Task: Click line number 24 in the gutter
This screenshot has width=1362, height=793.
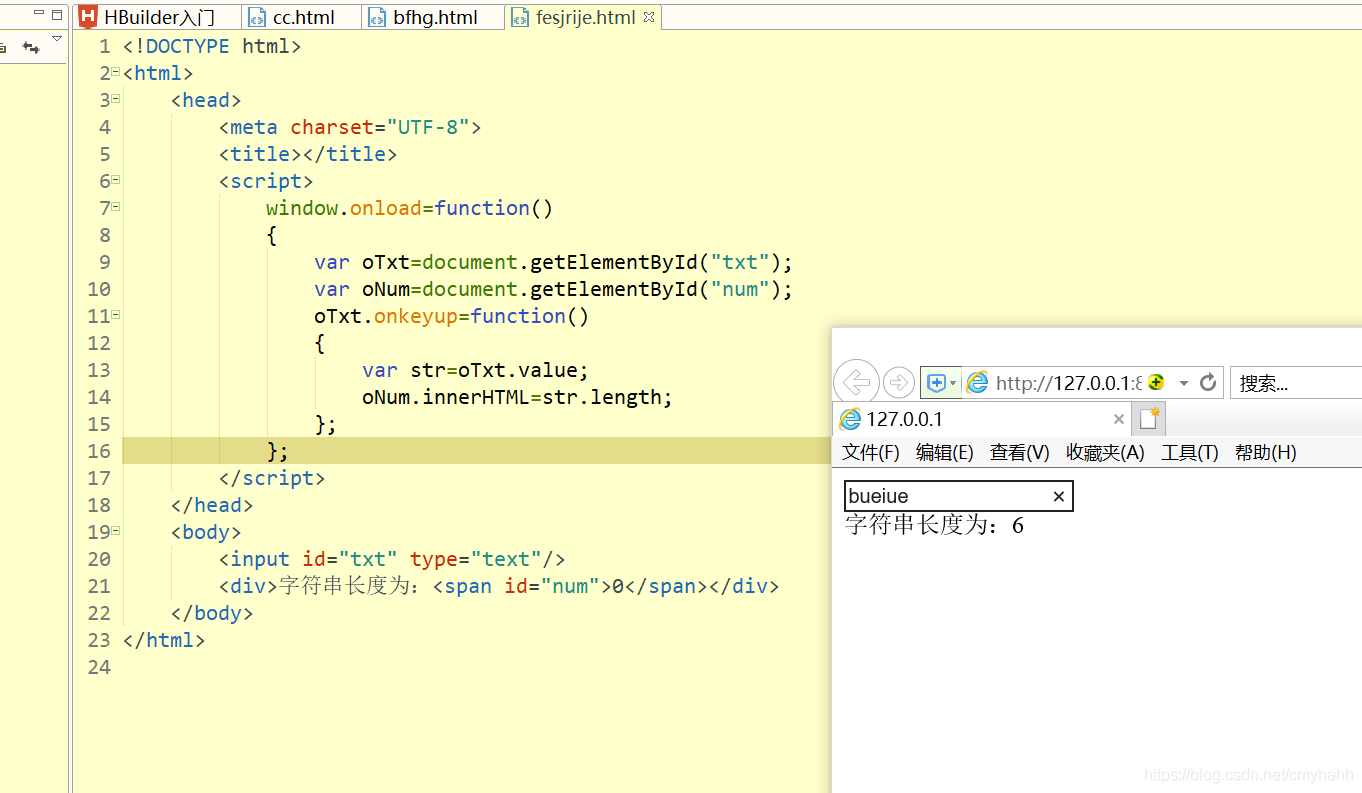Action: (x=99, y=667)
